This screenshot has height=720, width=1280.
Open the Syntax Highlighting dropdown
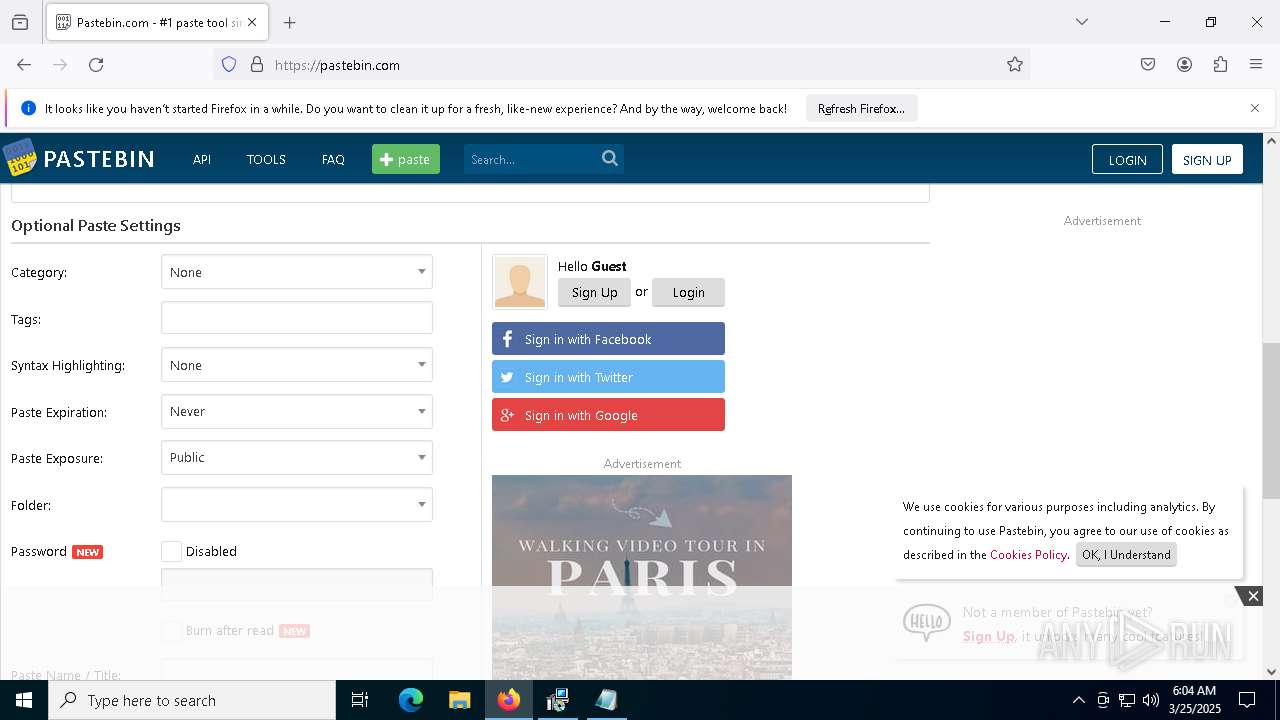pyautogui.click(x=297, y=365)
